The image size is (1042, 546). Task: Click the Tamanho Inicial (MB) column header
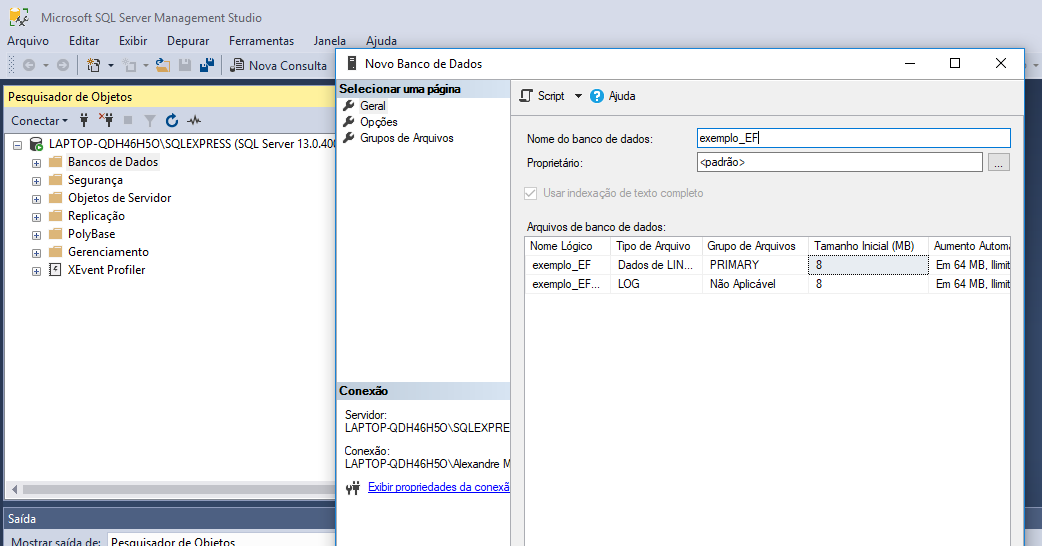click(x=868, y=246)
